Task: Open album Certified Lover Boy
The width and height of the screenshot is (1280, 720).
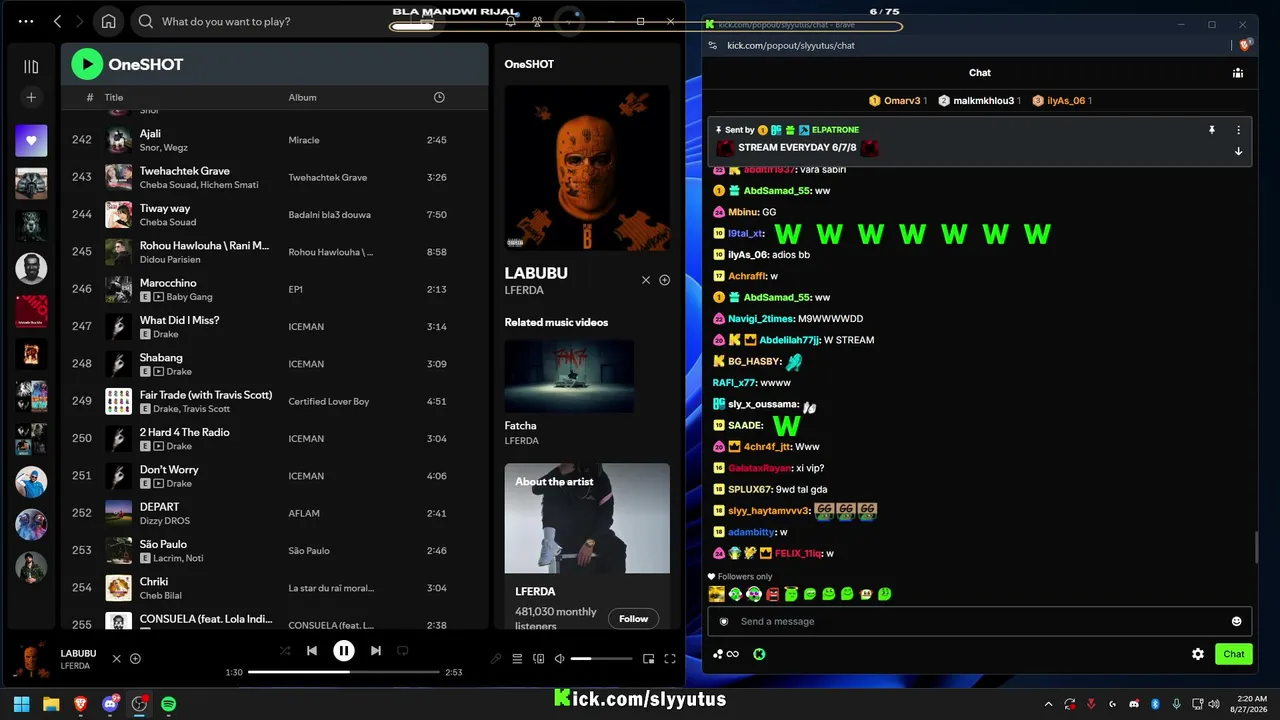Action: coord(329,401)
